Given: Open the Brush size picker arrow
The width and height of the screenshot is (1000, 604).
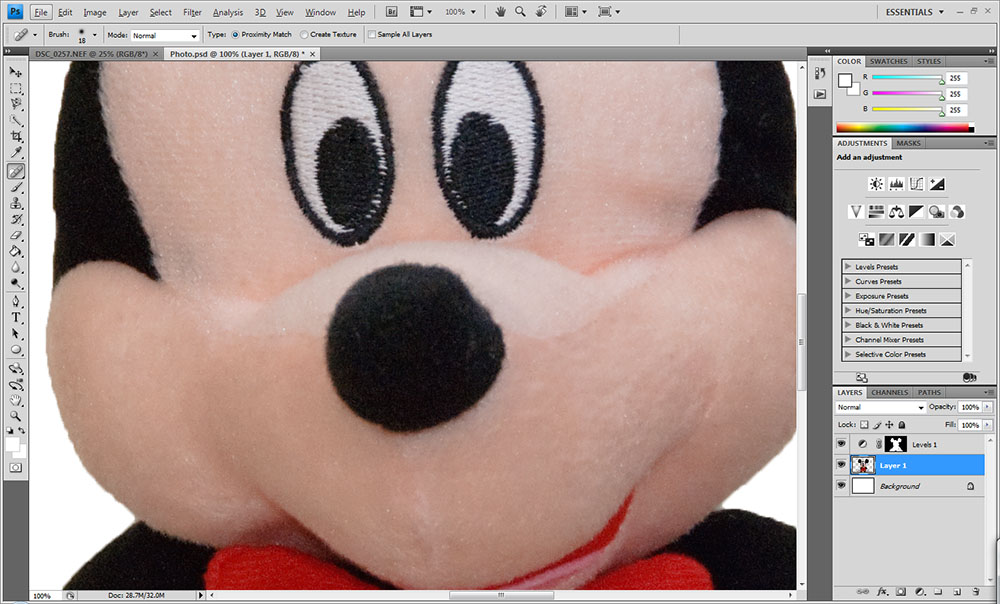Looking at the screenshot, I should [94, 35].
